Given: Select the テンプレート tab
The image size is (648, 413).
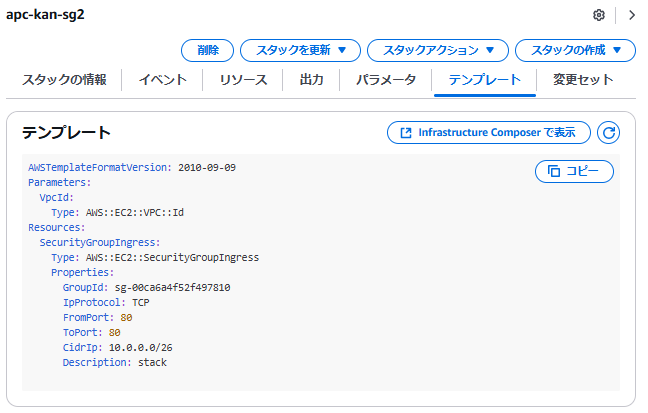Looking at the screenshot, I should coord(485,79).
